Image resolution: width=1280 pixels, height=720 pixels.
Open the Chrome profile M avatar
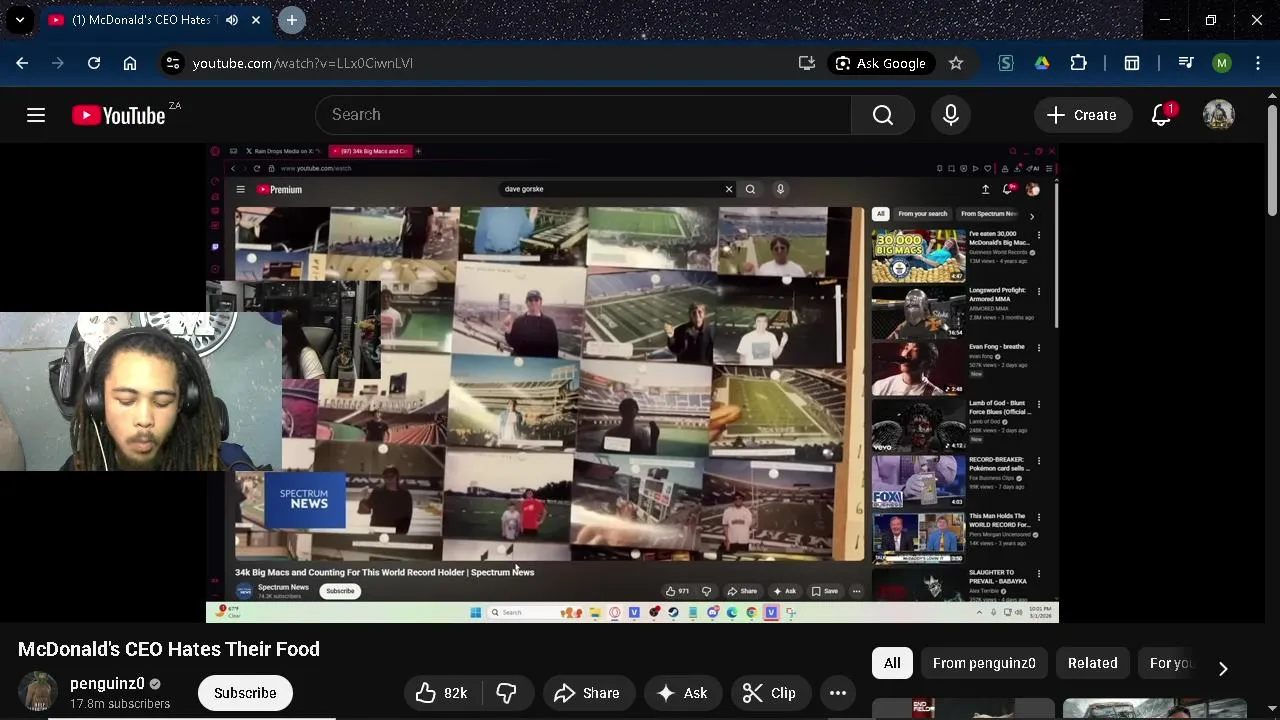pyautogui.click(x=1222, y=63)
